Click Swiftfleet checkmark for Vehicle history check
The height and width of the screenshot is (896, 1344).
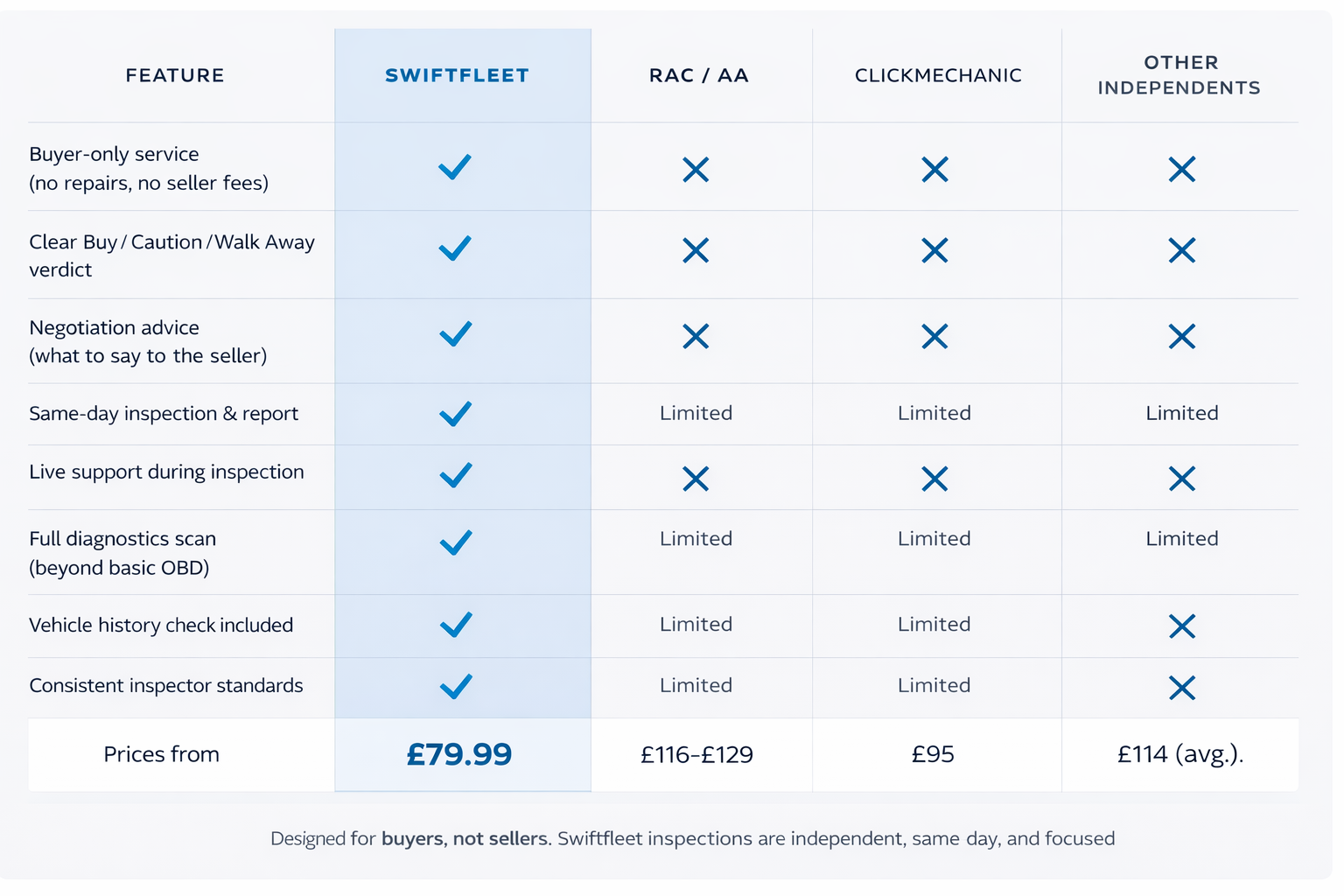tap(456, 625)
